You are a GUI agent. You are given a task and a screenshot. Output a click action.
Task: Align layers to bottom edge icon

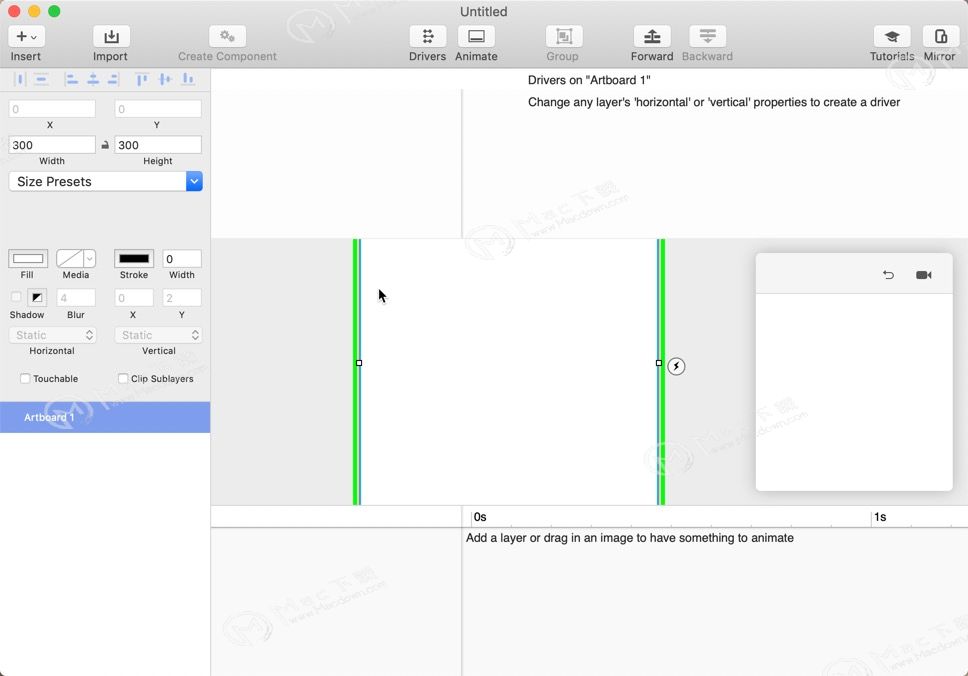tap(188, 79)
